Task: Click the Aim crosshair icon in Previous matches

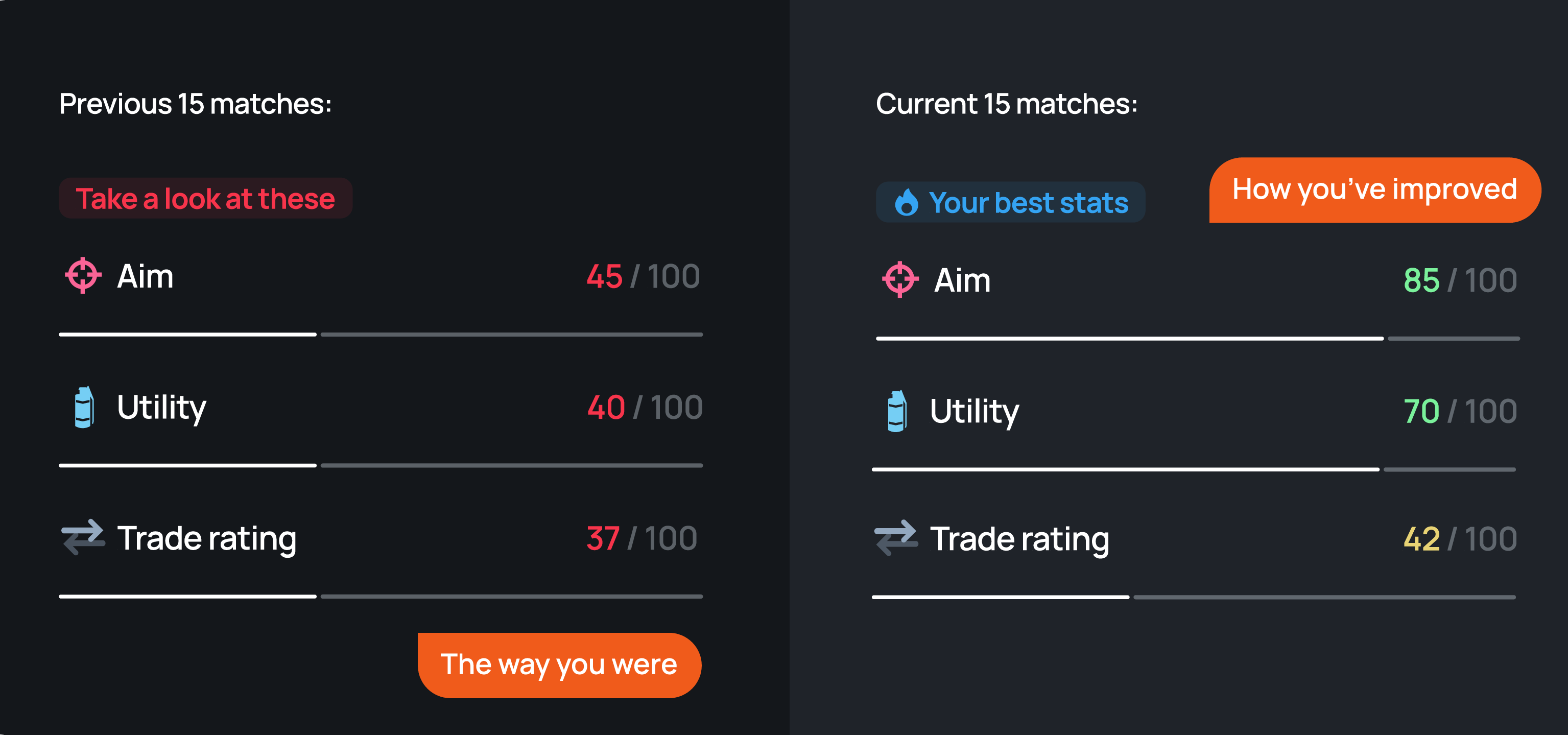Action: click(83, 275)
